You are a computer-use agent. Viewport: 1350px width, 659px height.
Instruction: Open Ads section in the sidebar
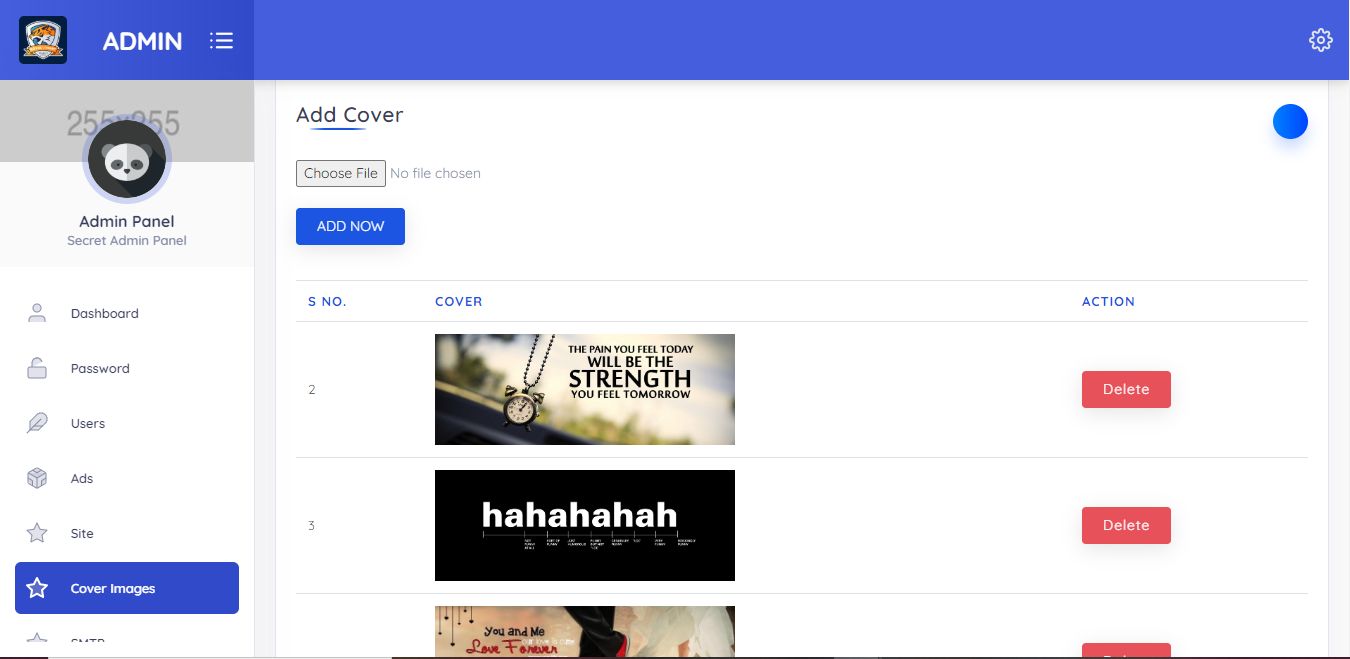(x=127, y=478)
